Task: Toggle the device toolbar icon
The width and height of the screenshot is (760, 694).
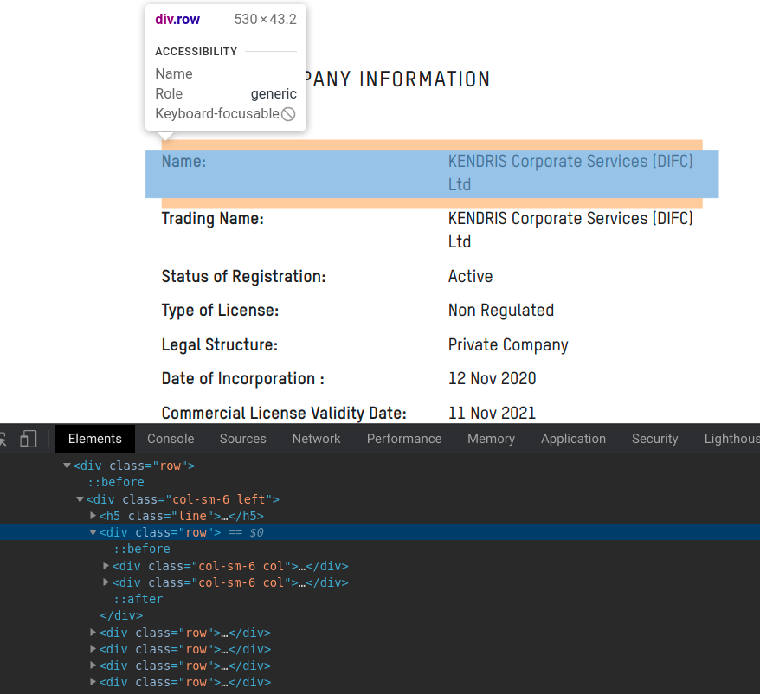Action: coord(28,439)
